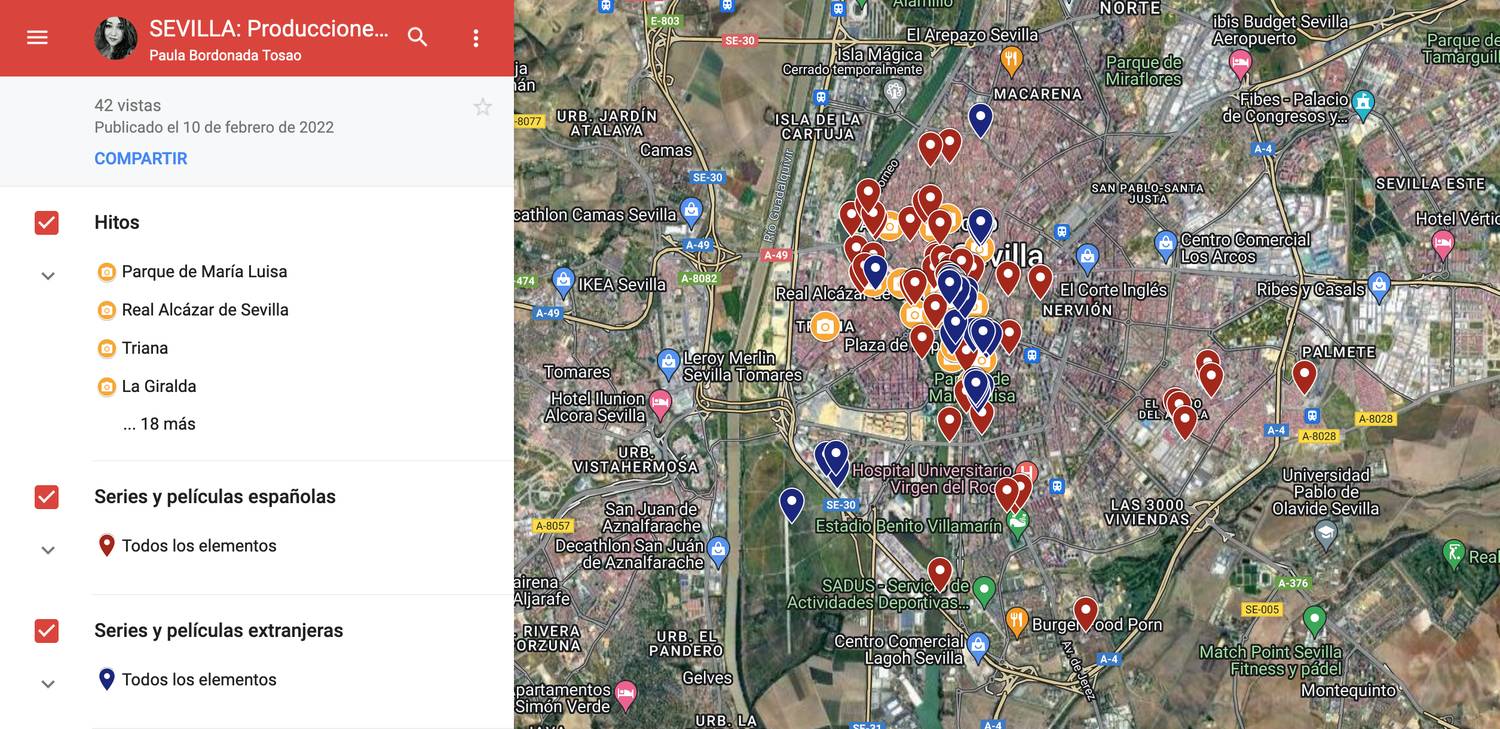Click the Hitos layer title
Image resolution: width=1500 pixels, height=729 pixels.
(117, 222)
